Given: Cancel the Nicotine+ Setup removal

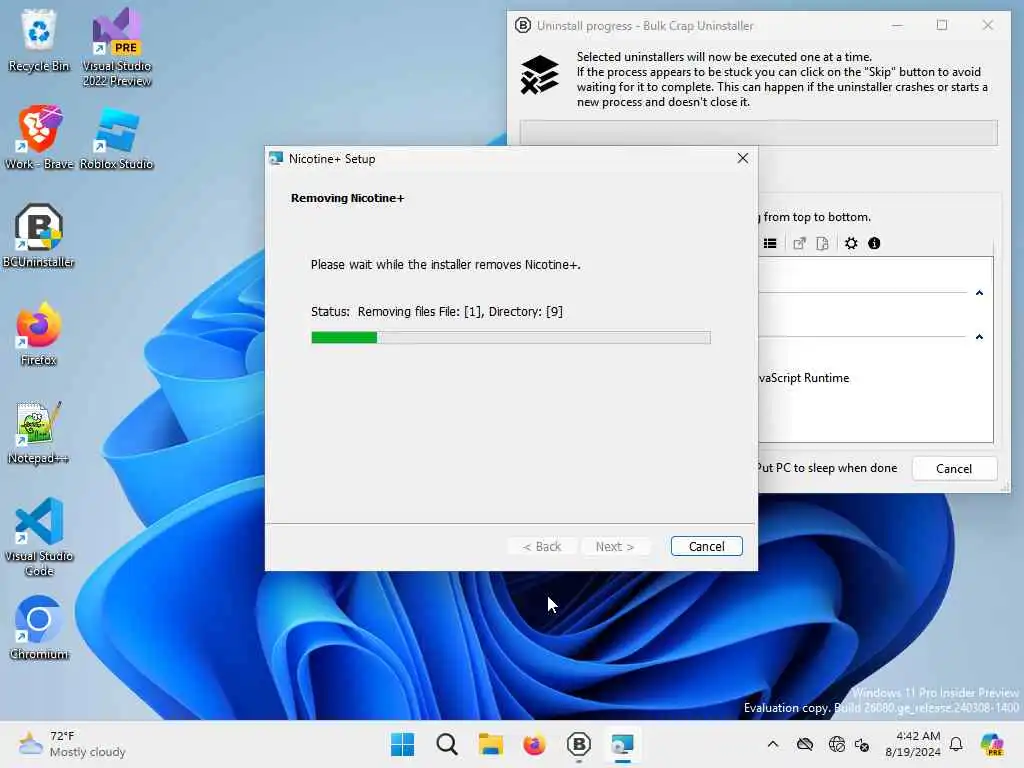Looking at the screenshot, I should (706, 546).
